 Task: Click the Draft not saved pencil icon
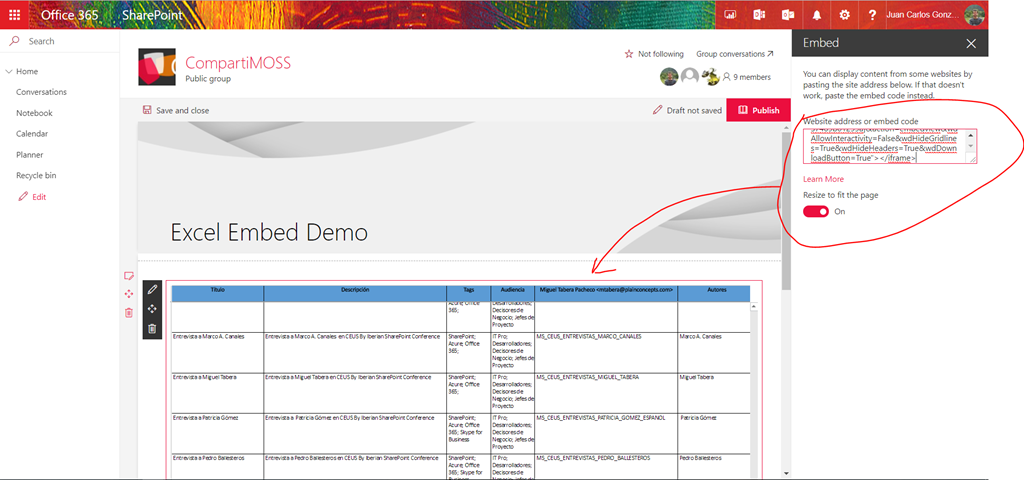(658, 110)
